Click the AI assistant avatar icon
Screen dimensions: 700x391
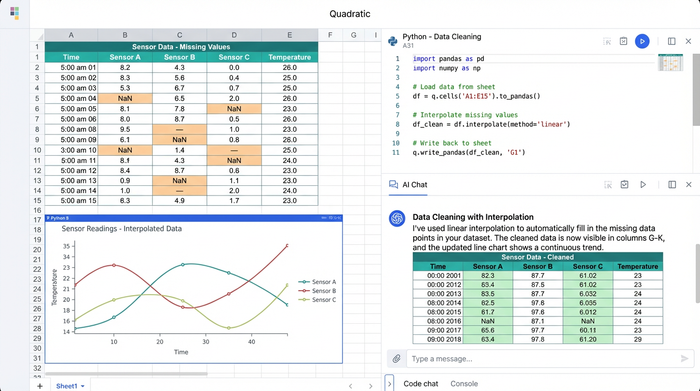[x=397, y=218]
